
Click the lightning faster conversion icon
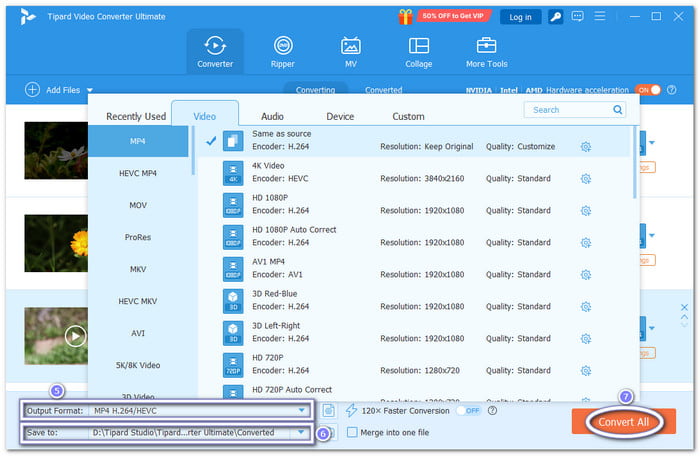tap(351, 410)
